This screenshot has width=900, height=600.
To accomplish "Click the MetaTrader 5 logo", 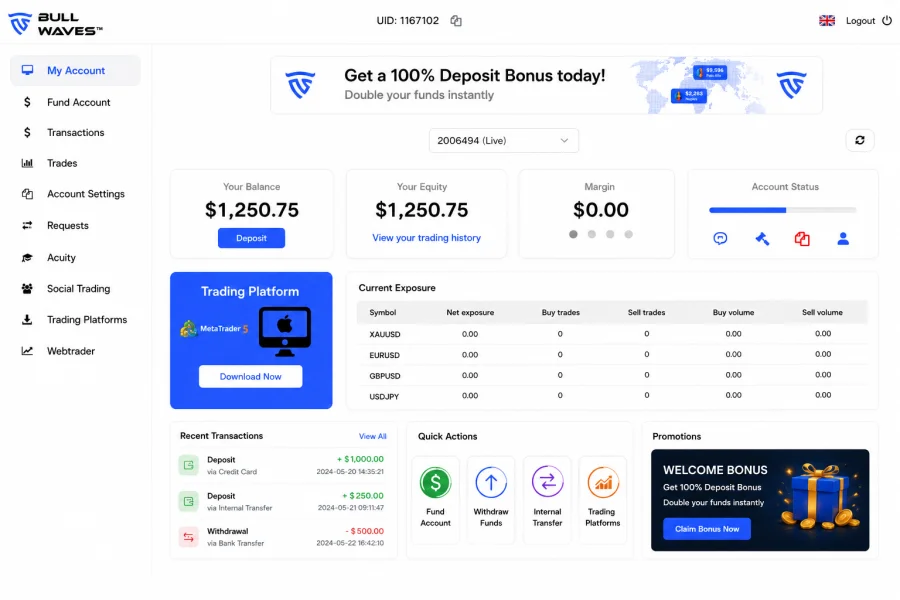I will 214,328.
